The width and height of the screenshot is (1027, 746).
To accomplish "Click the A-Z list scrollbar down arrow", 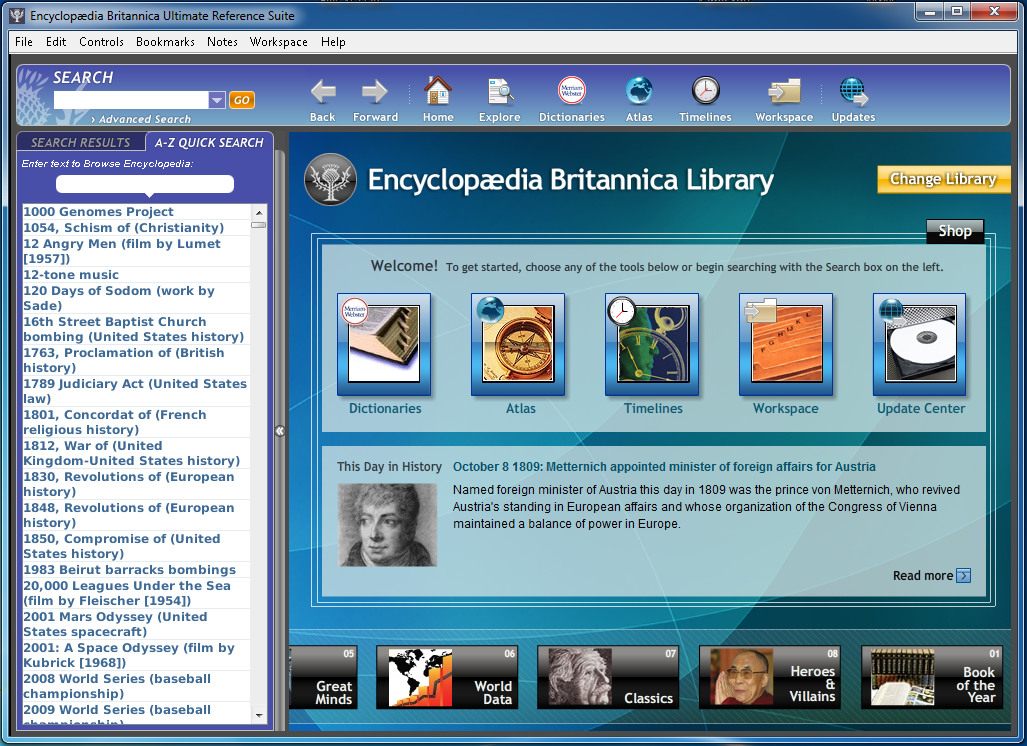I will 259,716.
